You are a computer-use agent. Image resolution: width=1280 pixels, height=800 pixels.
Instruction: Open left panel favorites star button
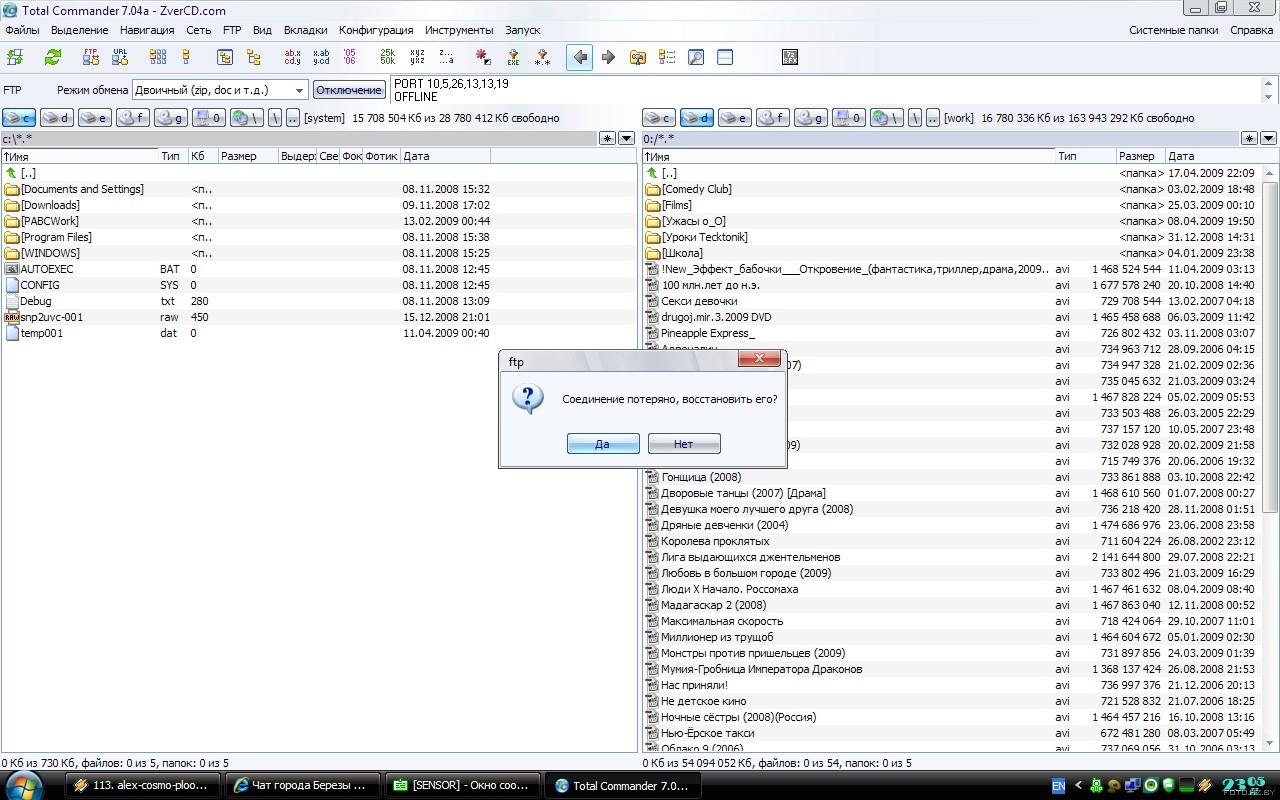click(x=608, y=139)
